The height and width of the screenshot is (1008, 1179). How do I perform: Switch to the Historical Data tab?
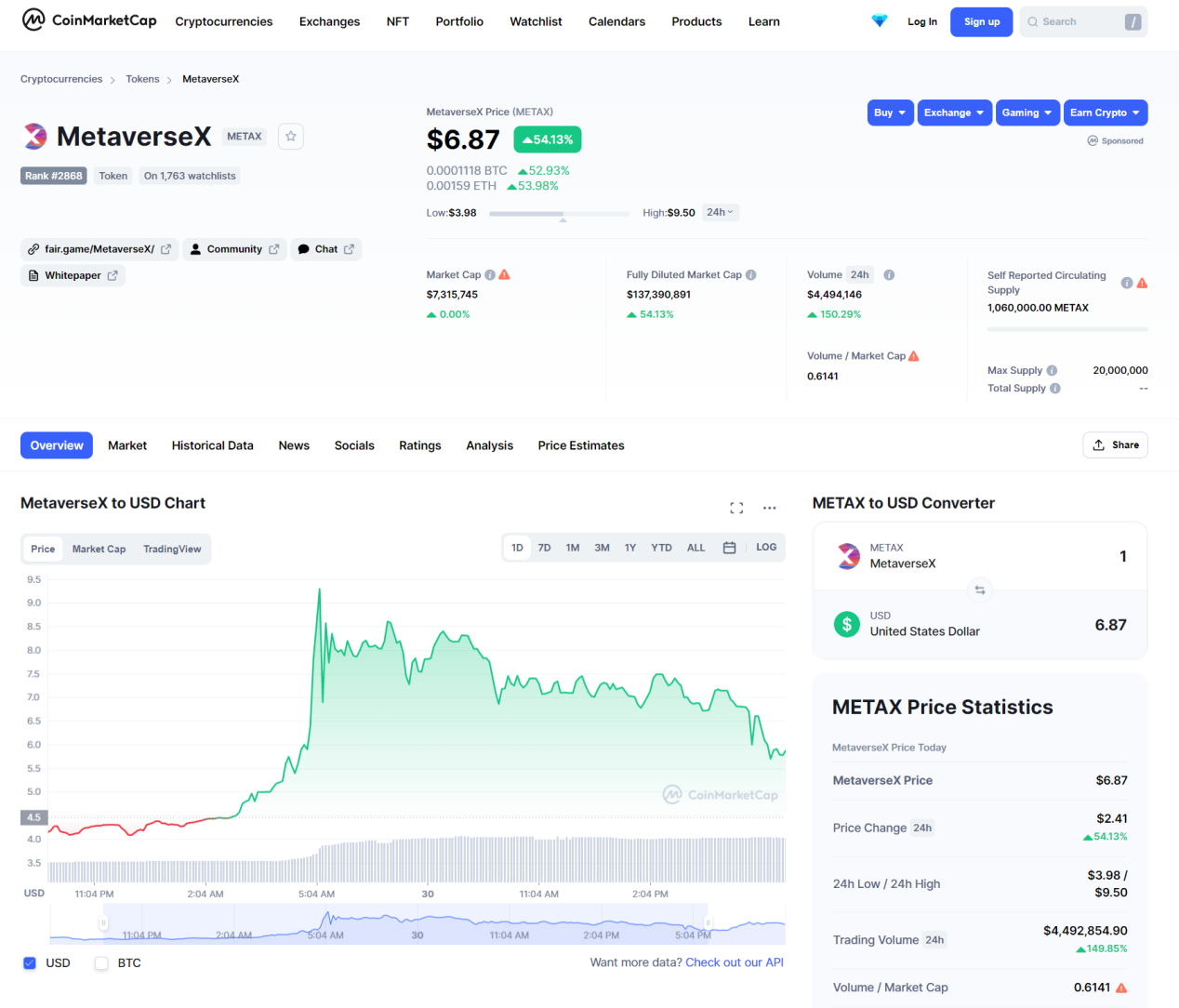point(212,445)
